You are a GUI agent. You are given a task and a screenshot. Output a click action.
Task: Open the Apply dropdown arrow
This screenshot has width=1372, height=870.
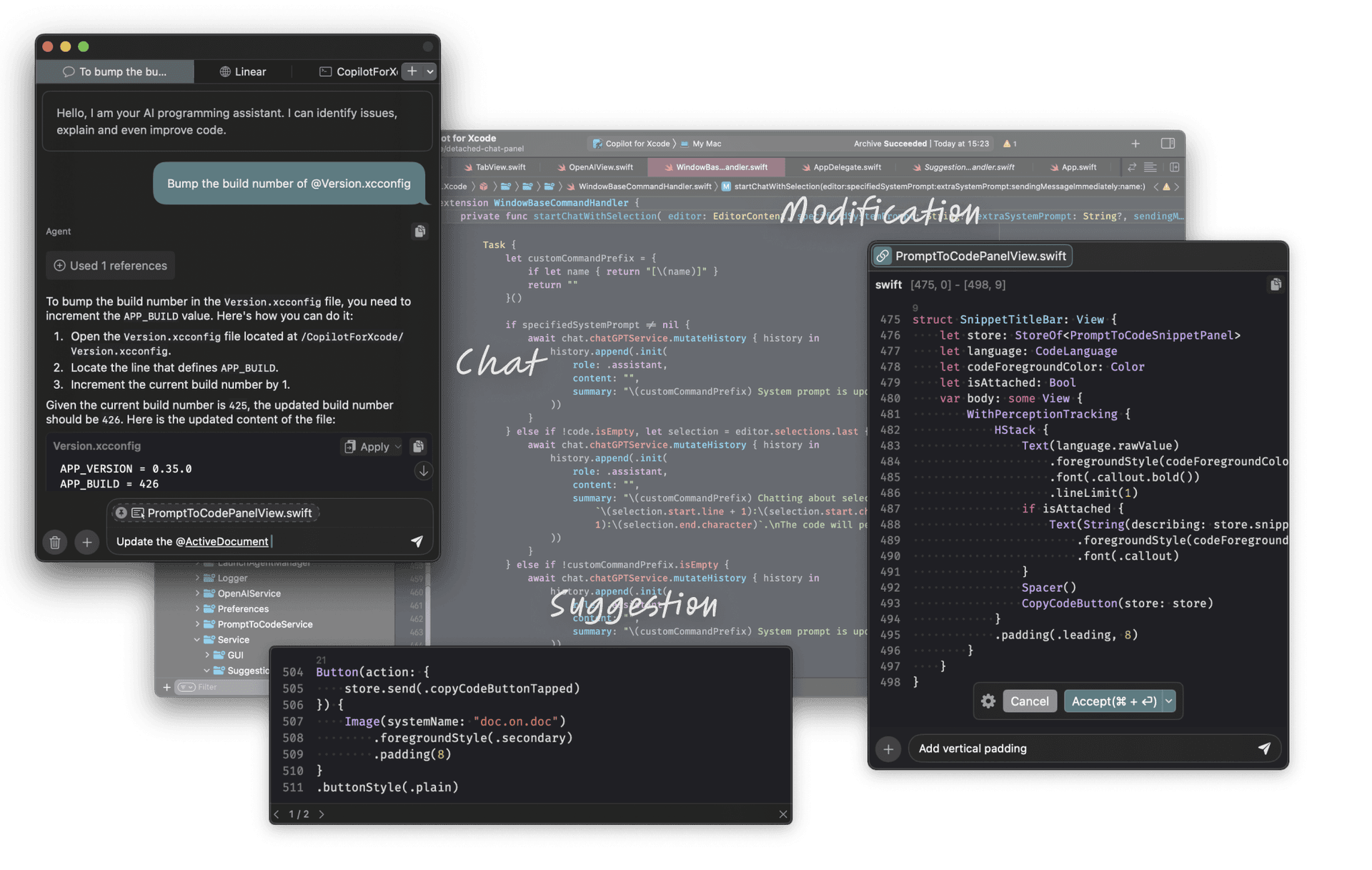tap(398, 447)
